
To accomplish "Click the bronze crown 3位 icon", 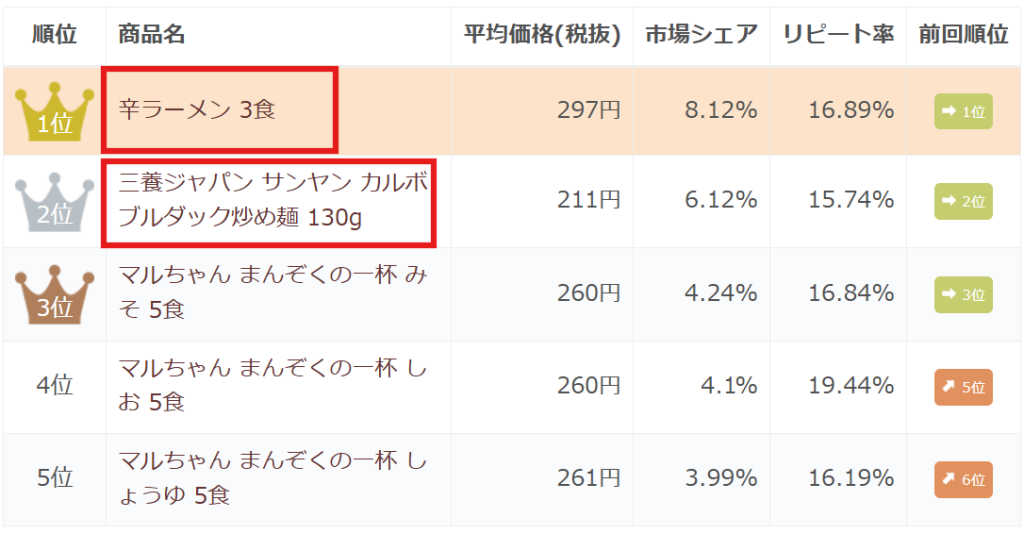I will [54, 294].
